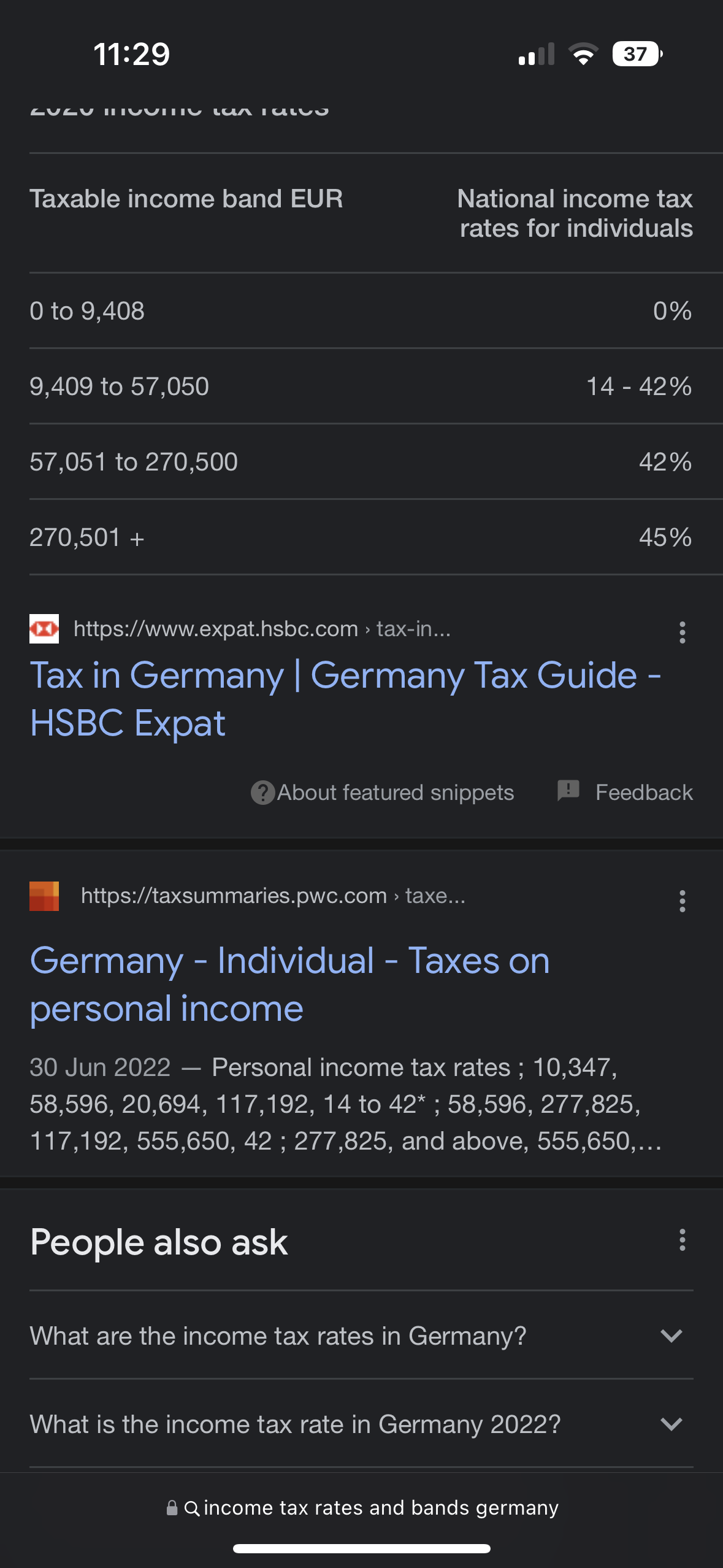The image size is (723, 1568).
Task: Tap the expat.hsbc.com URL breadcrumb
Action: click(x=262, y=629)
